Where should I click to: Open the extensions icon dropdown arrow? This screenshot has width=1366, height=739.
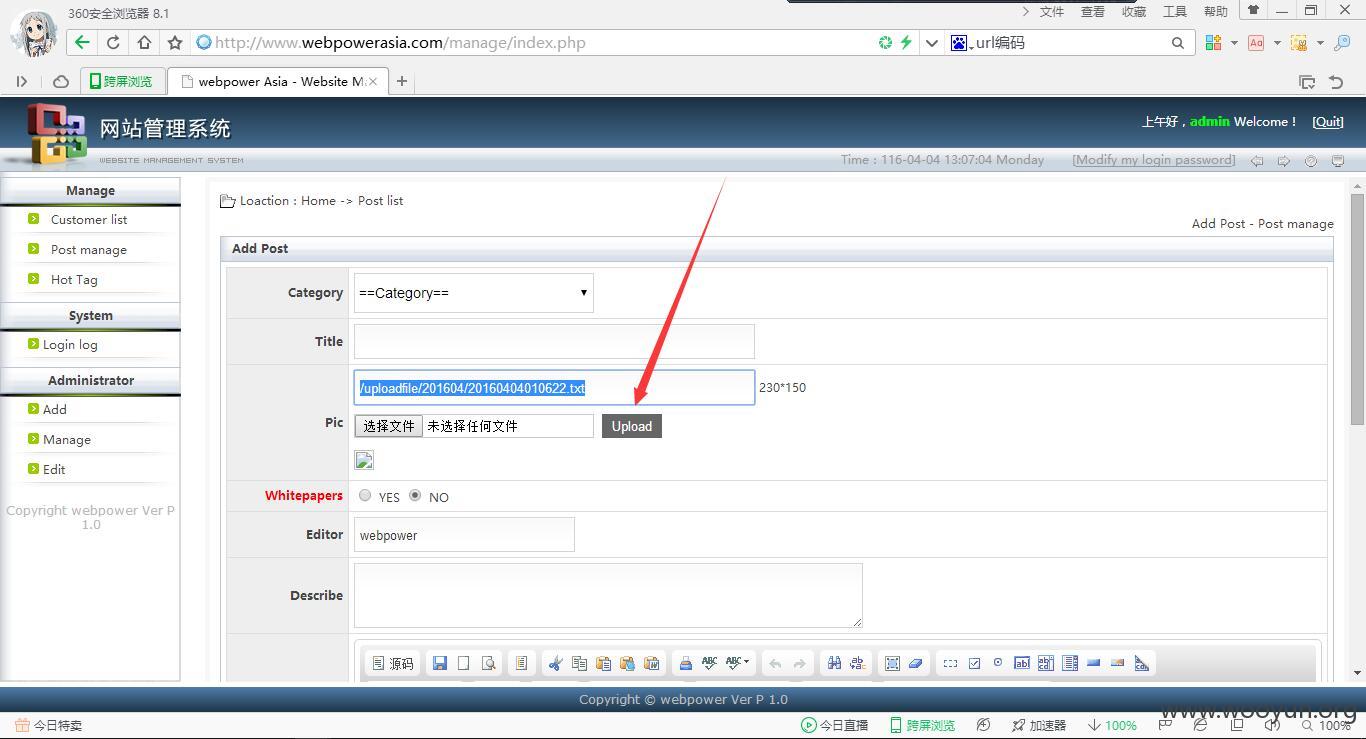point(1233,42)
